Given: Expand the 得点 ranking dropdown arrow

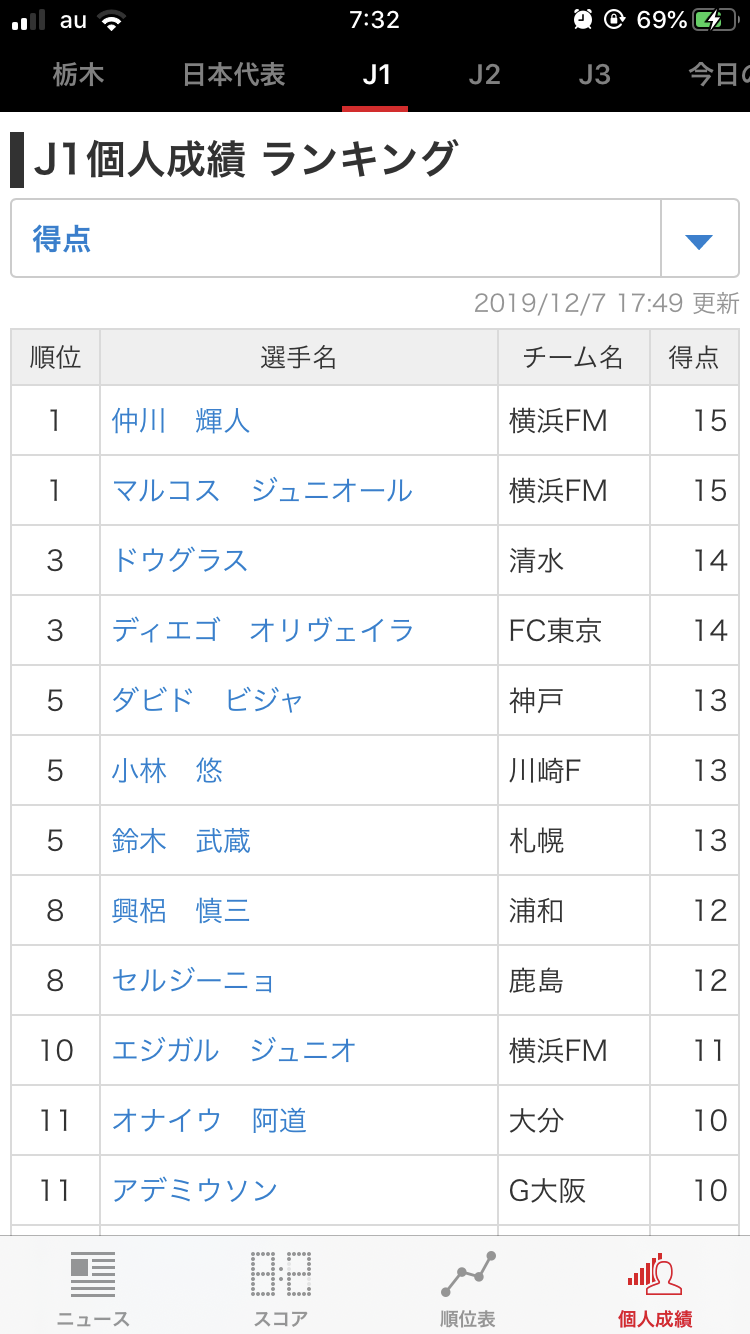Looking at the screenshot, I should pyautogui.click(x=699, y=240).
